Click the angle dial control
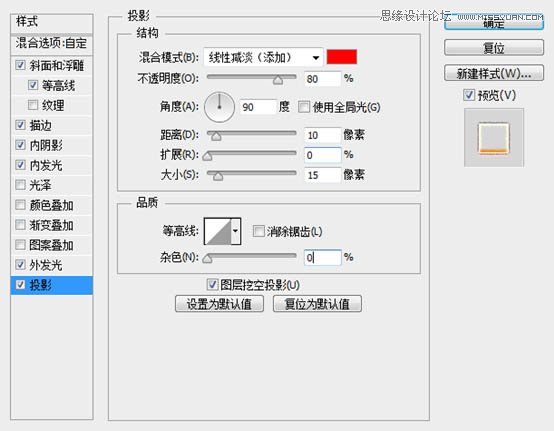 [x=219, y=107]
